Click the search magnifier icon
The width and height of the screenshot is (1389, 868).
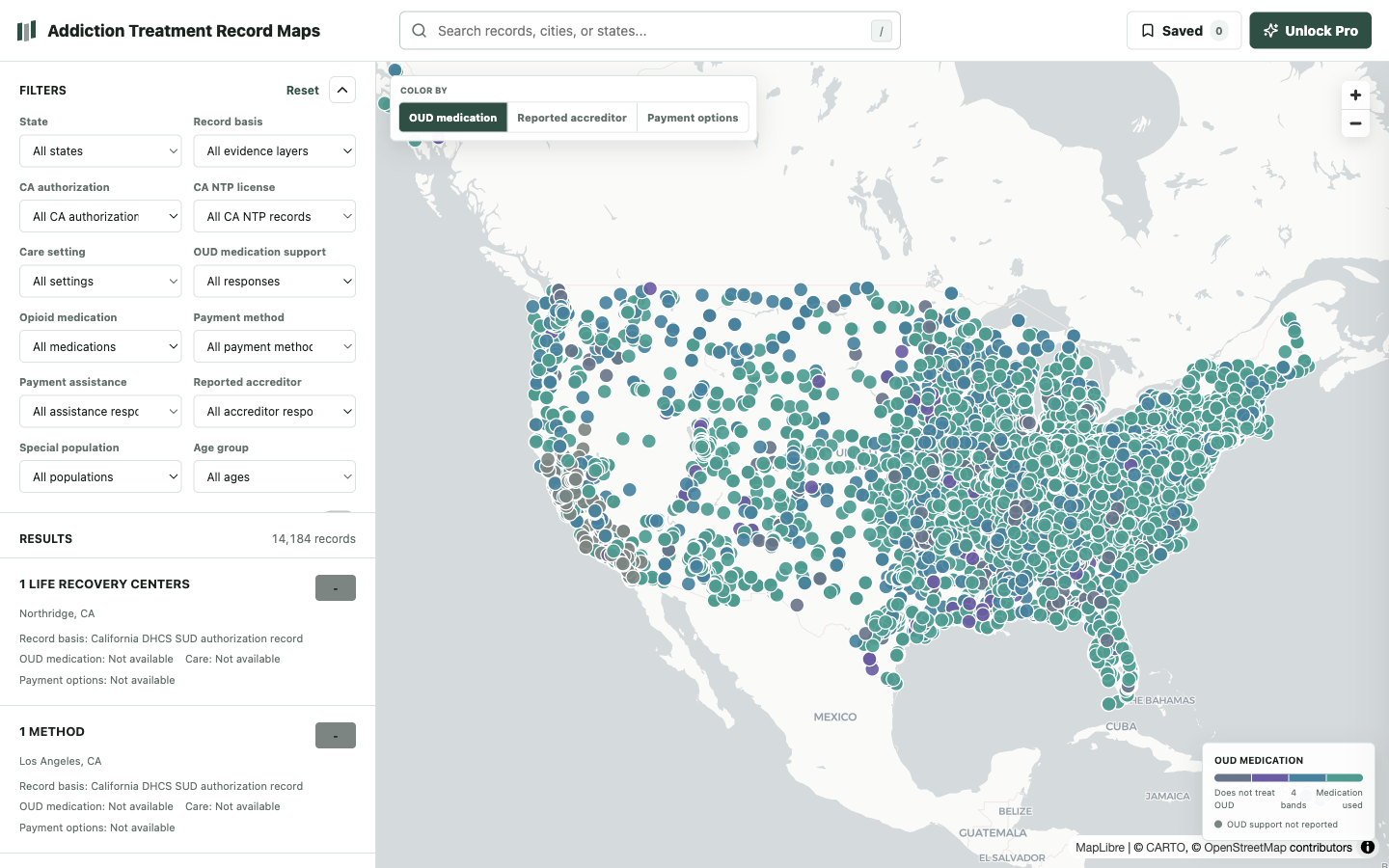click(420, 31)
